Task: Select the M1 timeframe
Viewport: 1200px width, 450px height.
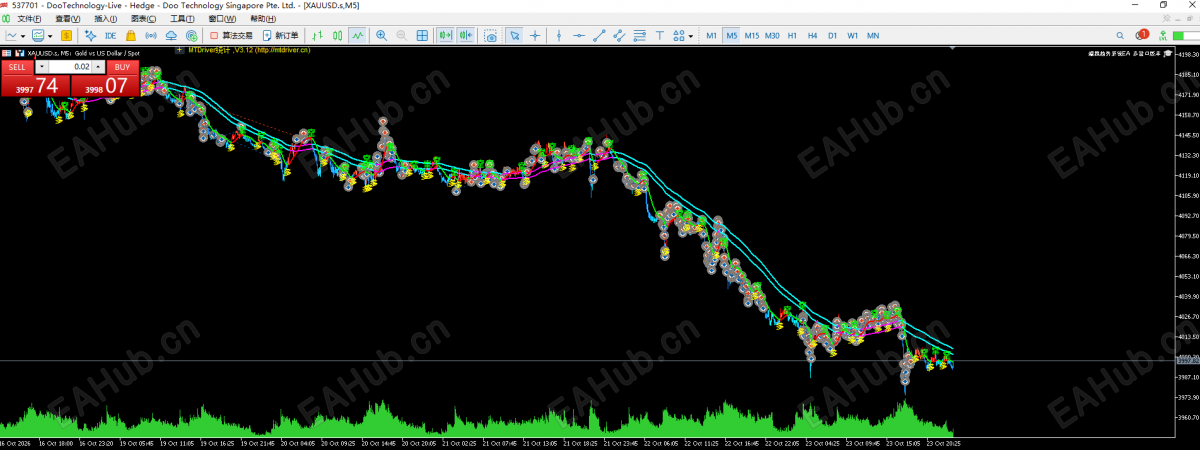Action: pos(711,35)
